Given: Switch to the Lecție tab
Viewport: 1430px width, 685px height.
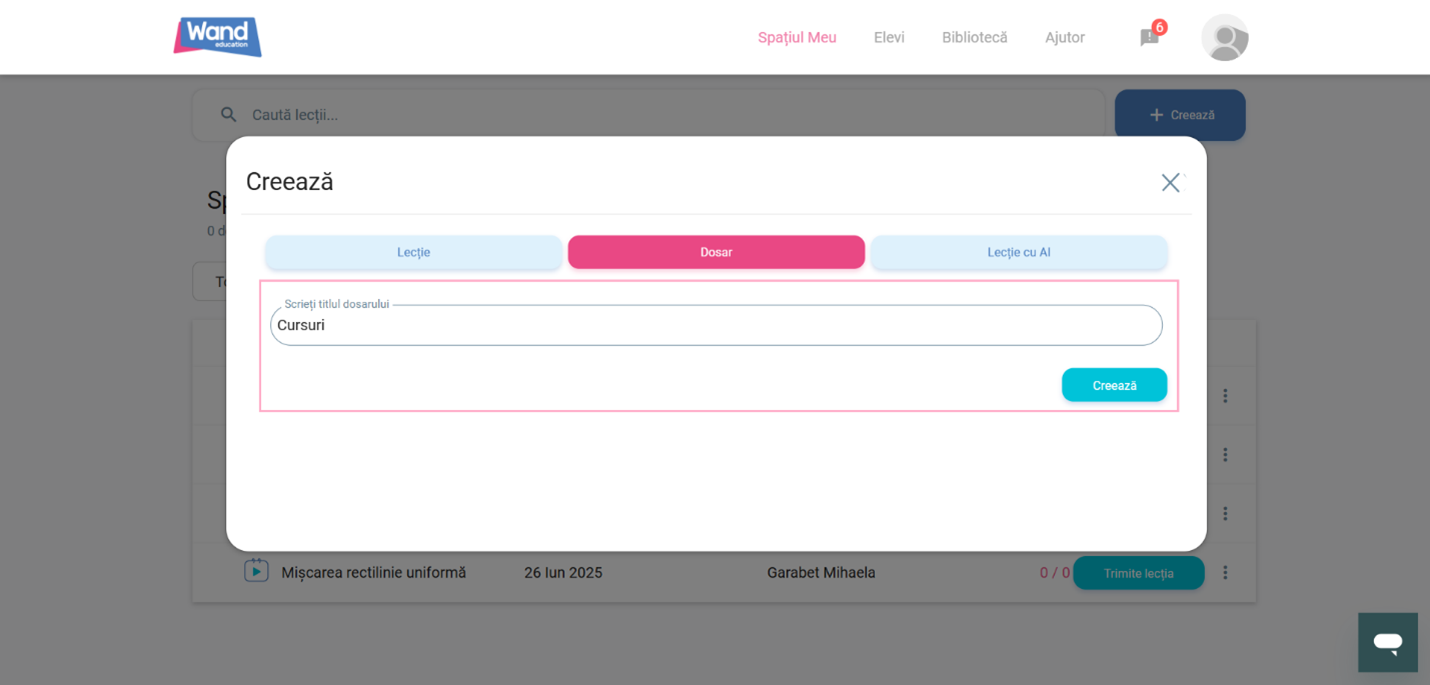Looking at the screenshot, I should (x=413, y=252).
